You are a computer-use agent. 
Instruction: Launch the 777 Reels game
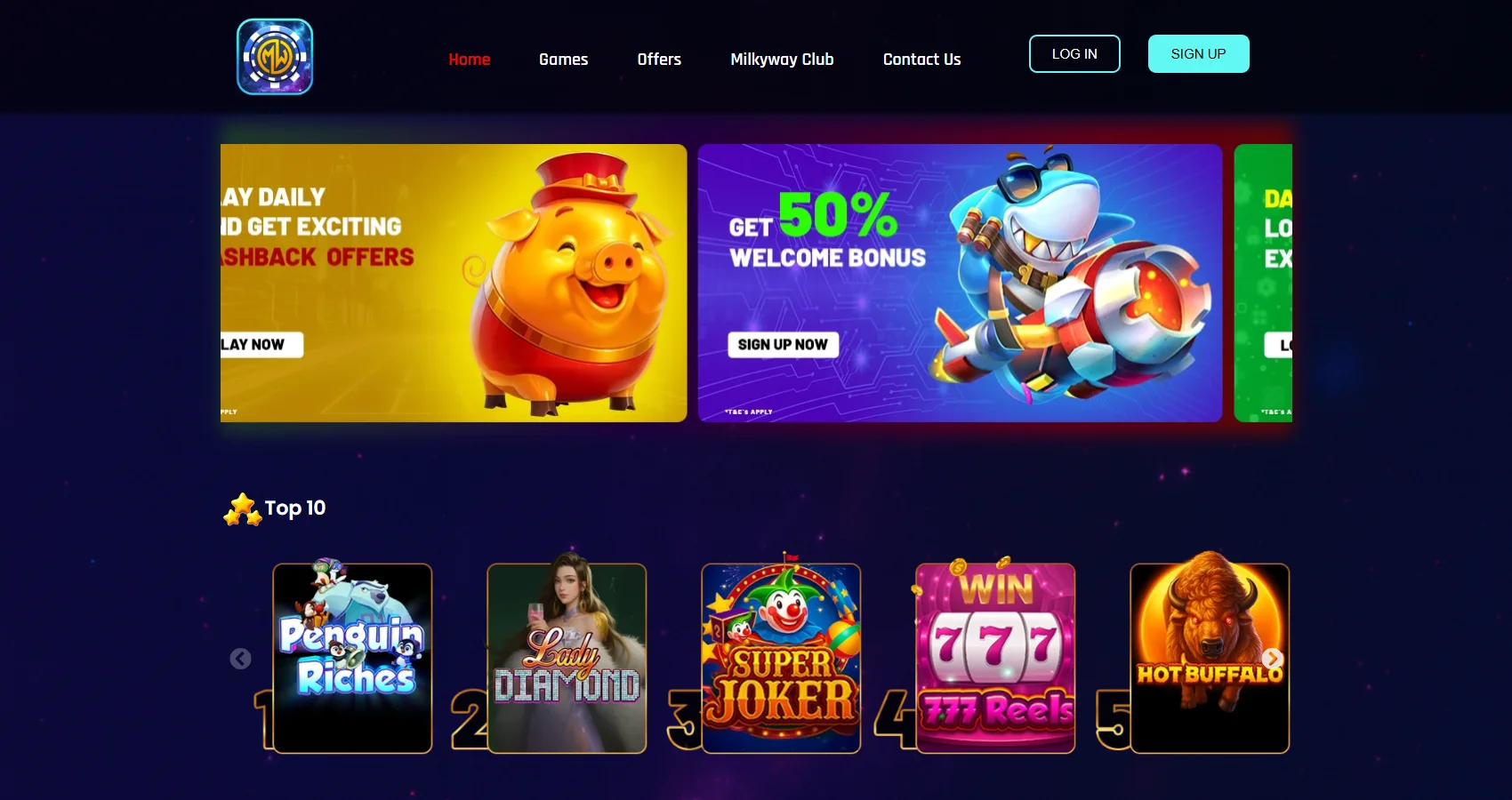point(995,658)
